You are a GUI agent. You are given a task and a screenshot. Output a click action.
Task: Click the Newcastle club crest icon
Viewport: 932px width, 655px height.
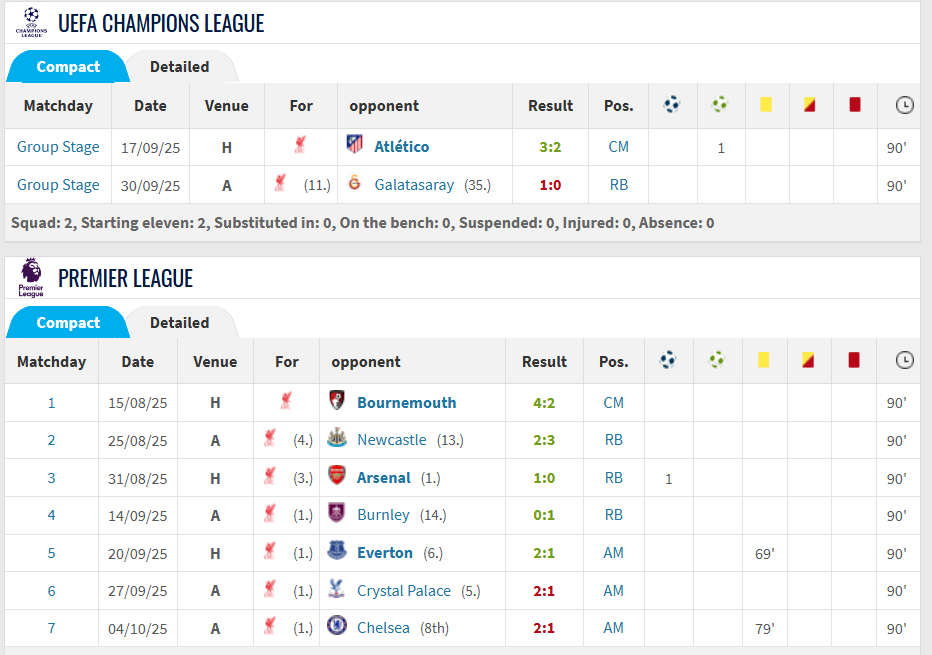point(337,440)
